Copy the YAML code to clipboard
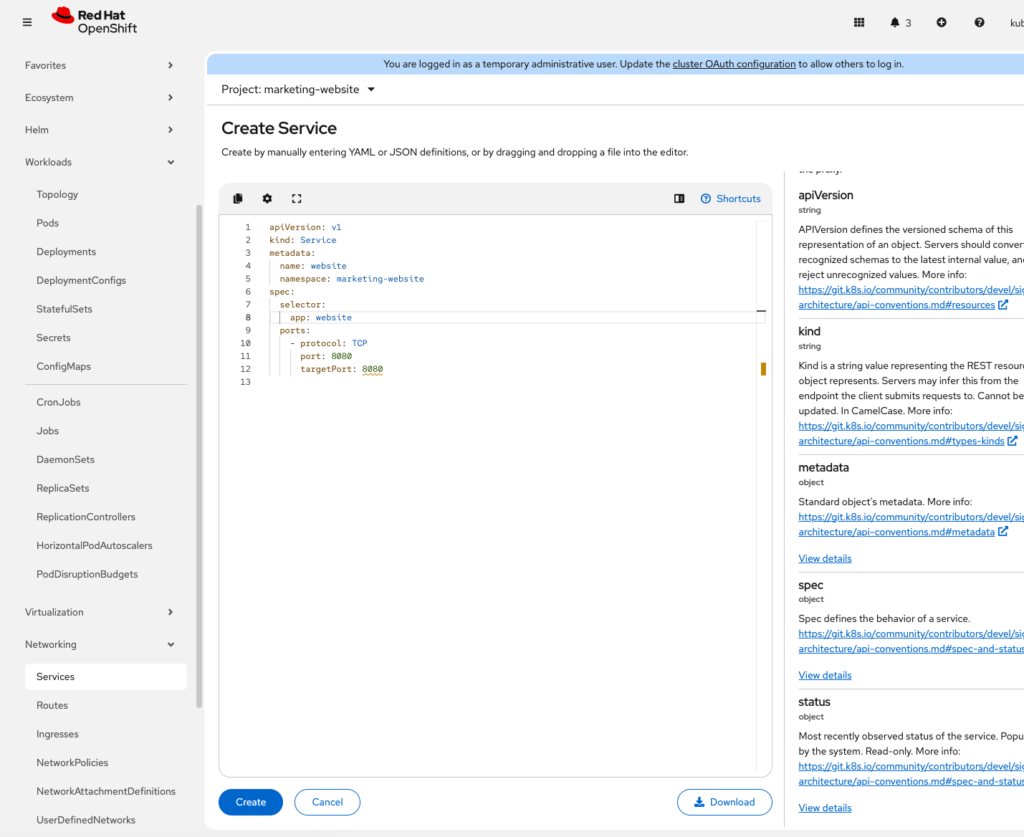 238,199
